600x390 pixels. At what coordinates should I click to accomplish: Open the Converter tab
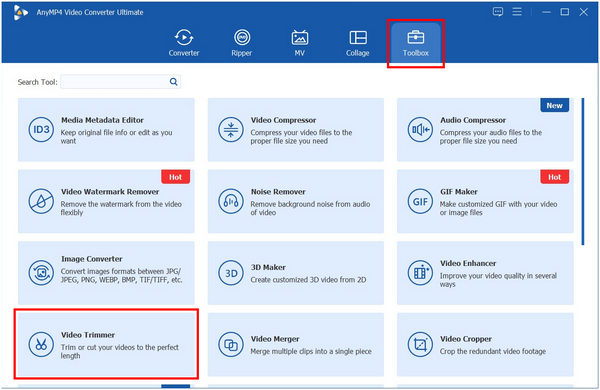pos(184,43)
